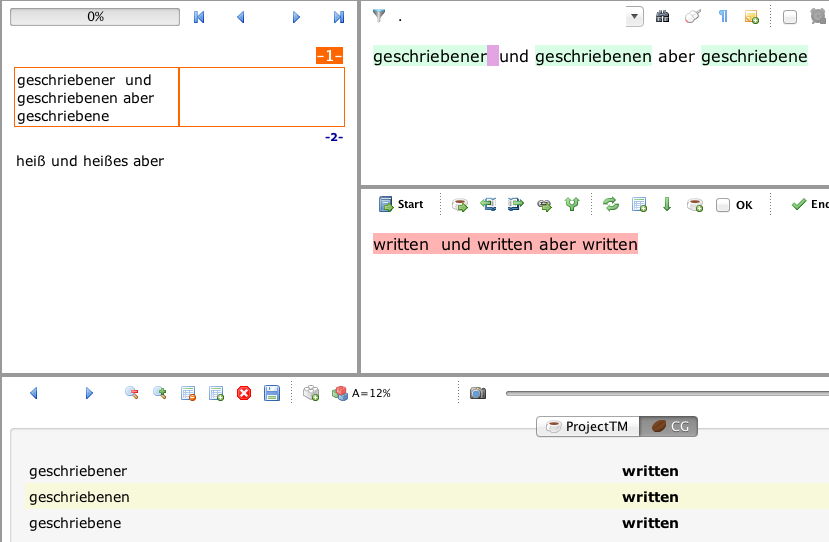The image size is (829, 542).
Task: Jump to the last segment arrow
Action: 339,17
